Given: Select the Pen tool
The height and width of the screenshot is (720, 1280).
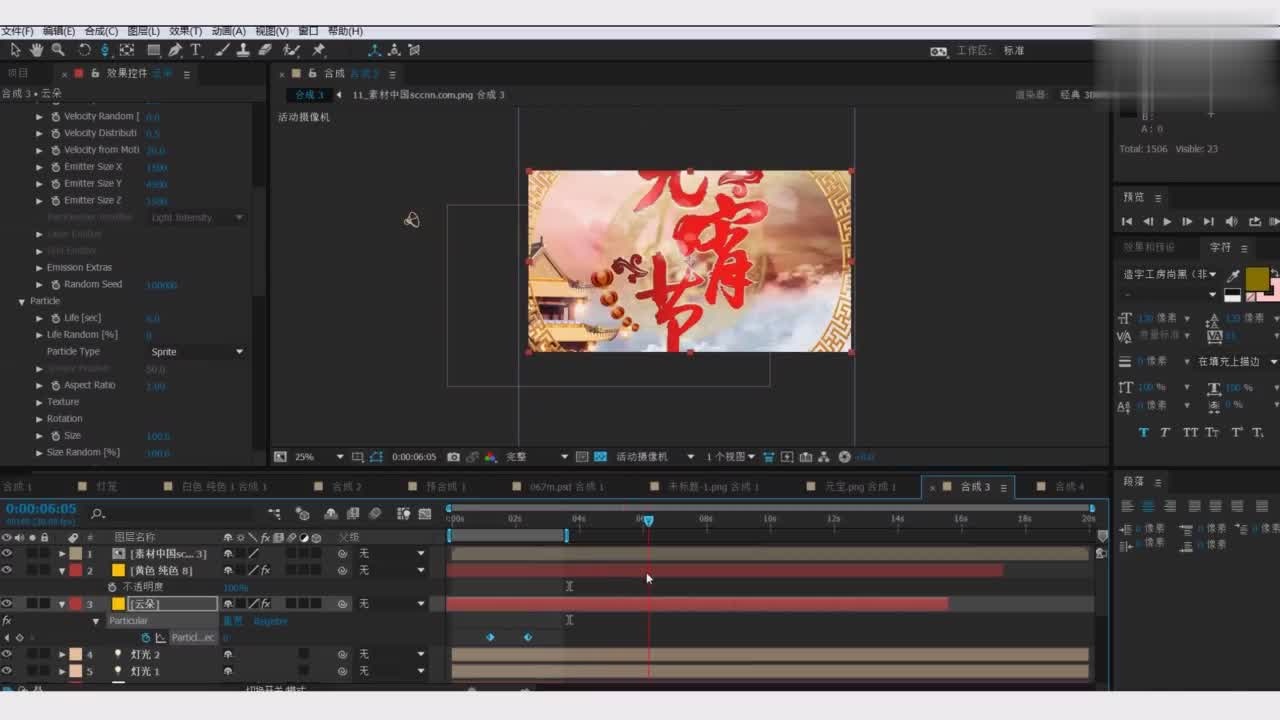Looking at the screenshot, I should [175, 50].
